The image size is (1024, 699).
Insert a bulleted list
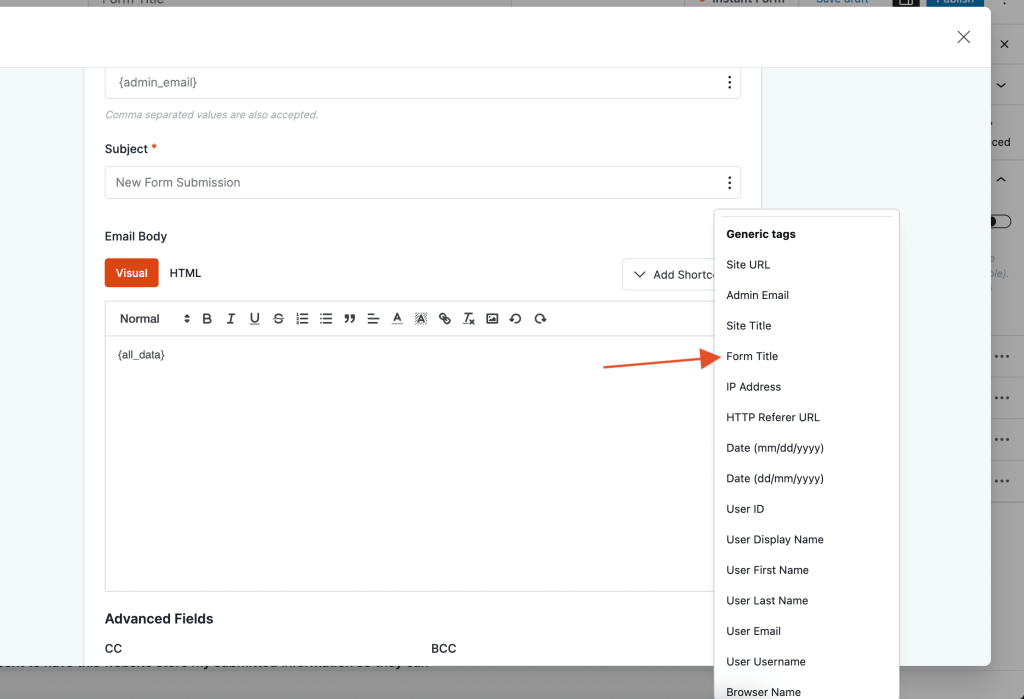tap(326, 318)
